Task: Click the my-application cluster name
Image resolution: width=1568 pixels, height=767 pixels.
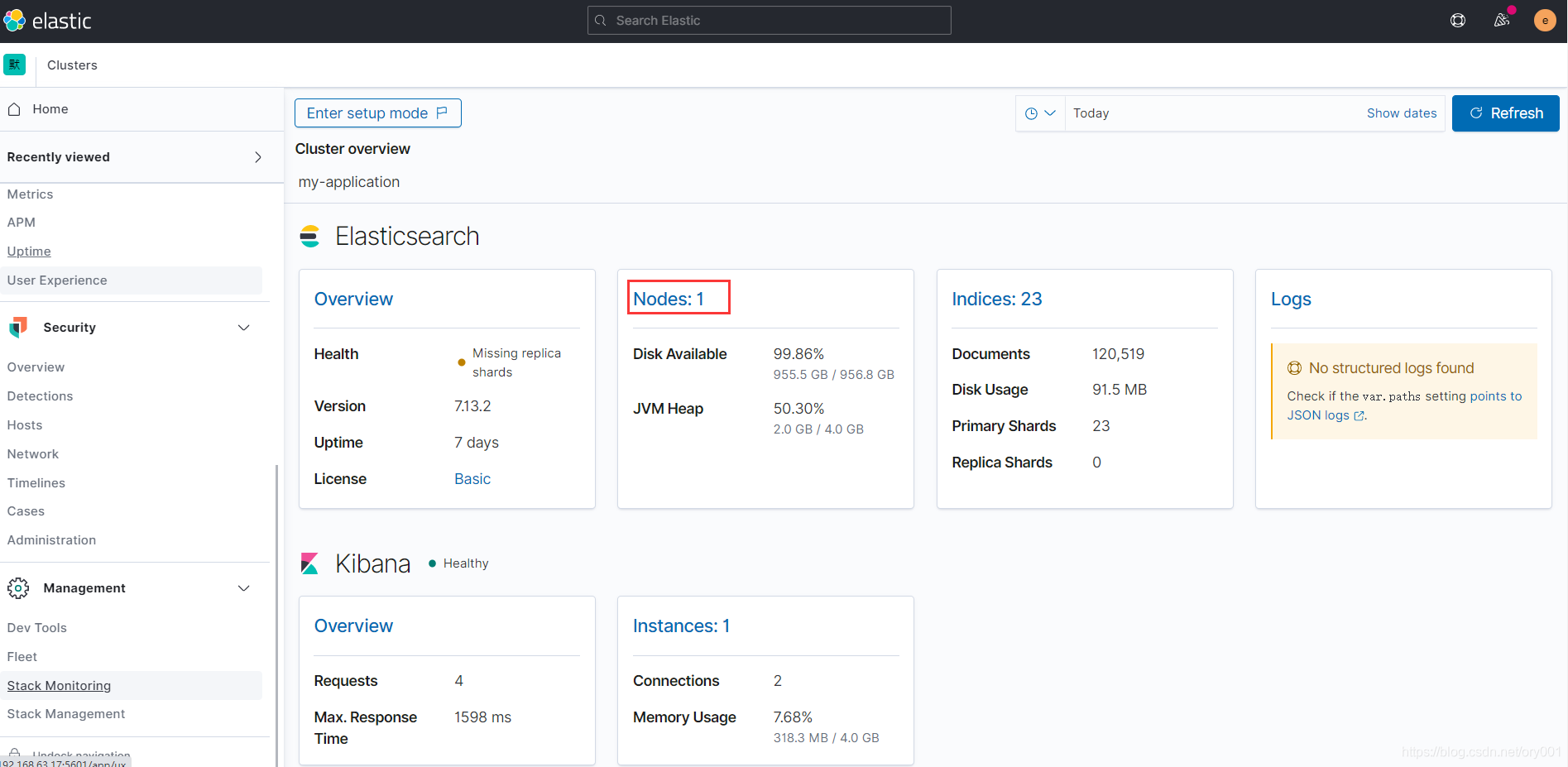Action: pos(349,182)
